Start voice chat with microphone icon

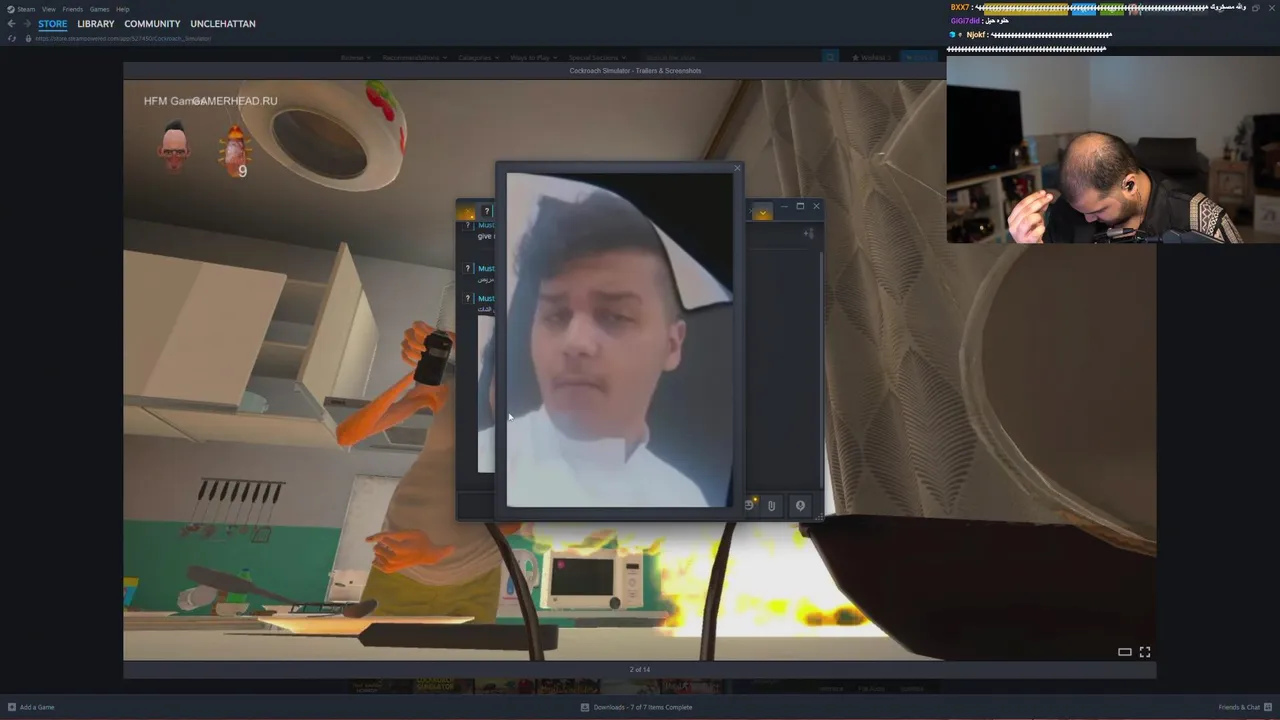[800, 506]
